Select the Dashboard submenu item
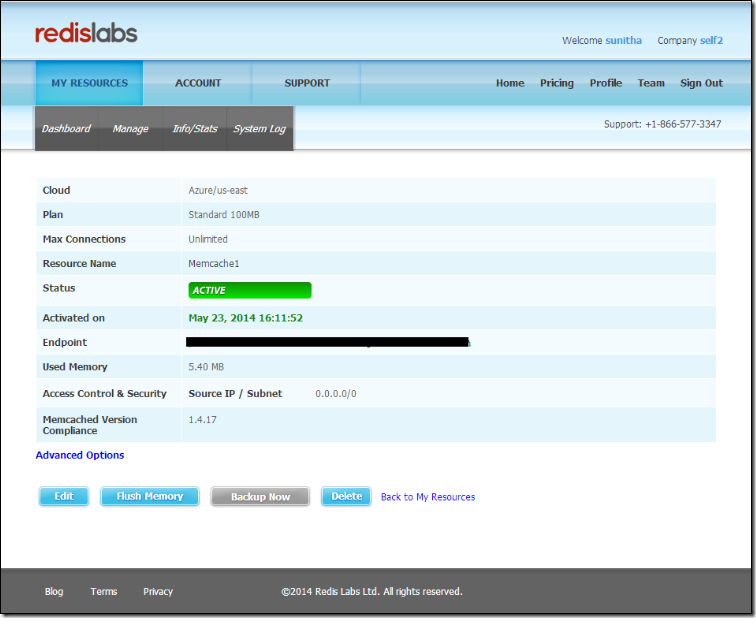Image resolution: width=756 pixels, height=618 pixels. pyautogui.click(x=66, y=129)
